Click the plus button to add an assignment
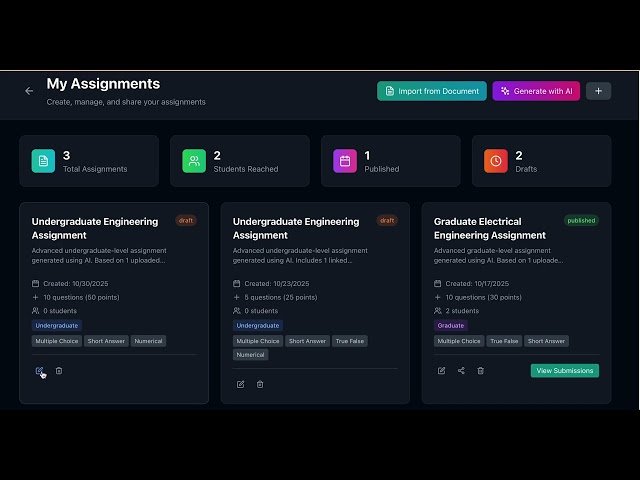This screenshot has height=480, width=640. [x=598, y=91]
